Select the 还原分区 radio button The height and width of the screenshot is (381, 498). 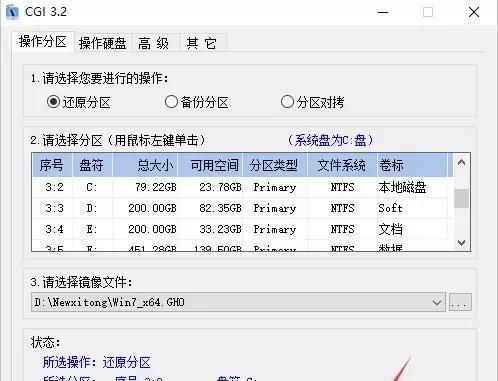79,102
